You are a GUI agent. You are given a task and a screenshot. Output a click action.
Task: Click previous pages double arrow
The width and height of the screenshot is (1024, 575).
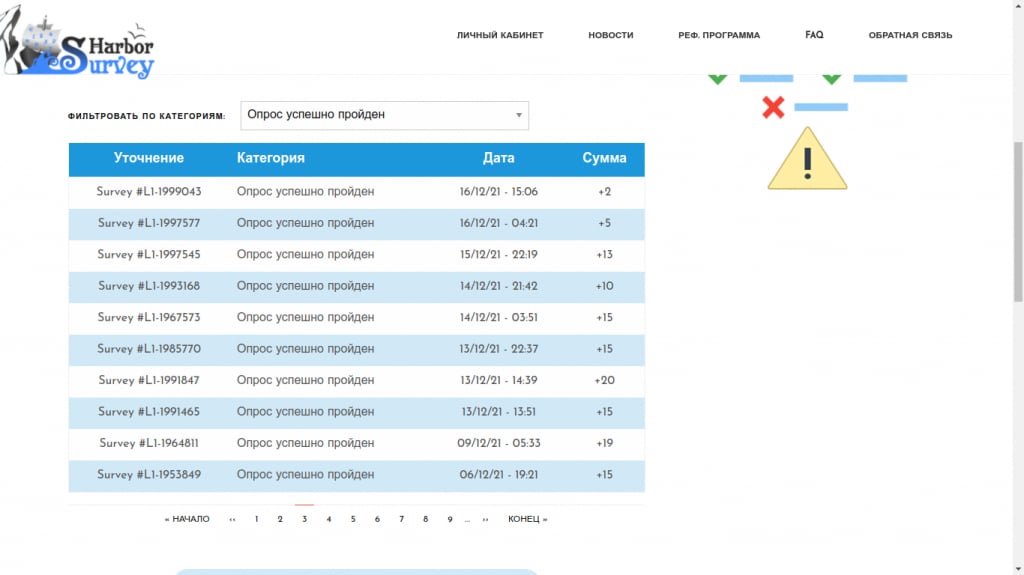pyautogui.click(x=232, y=519)
